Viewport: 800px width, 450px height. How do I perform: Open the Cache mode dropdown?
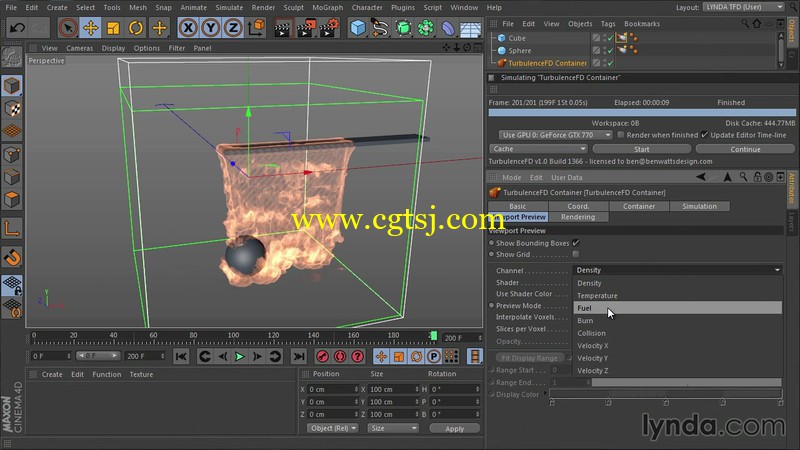pos(538,149)
